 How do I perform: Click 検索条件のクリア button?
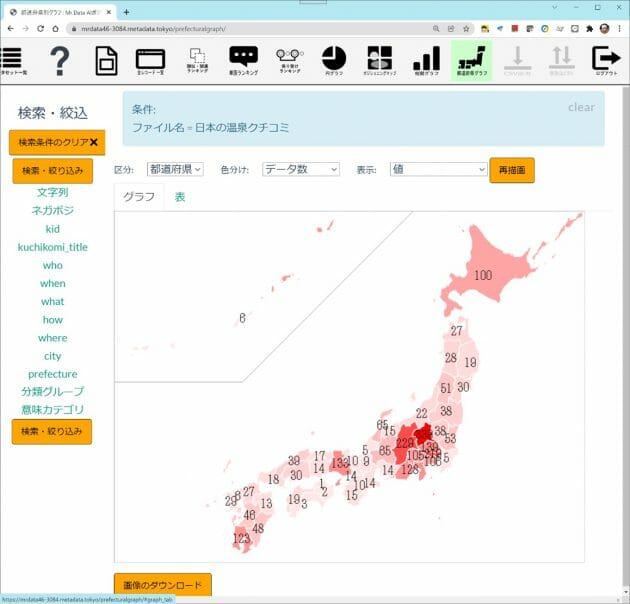(x=57, y=142)
